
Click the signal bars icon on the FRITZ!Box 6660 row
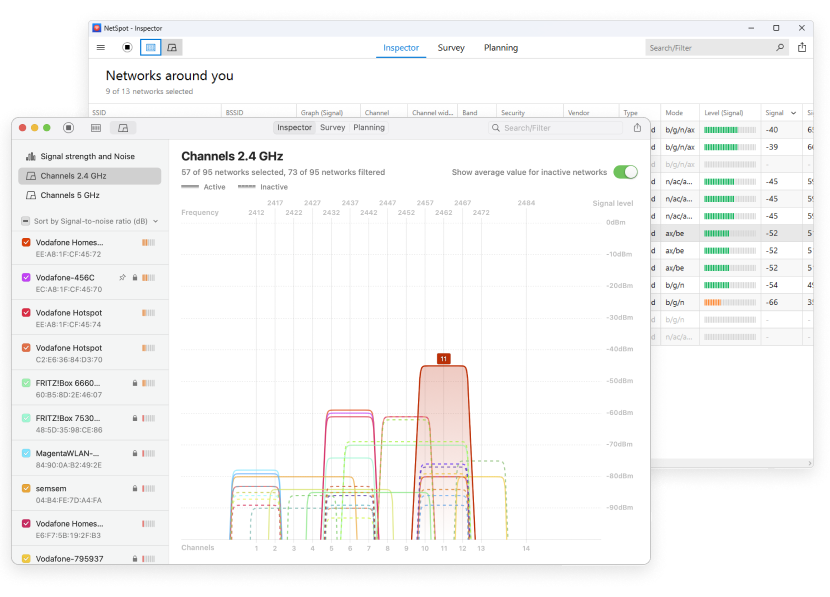(x=148, y=383)
